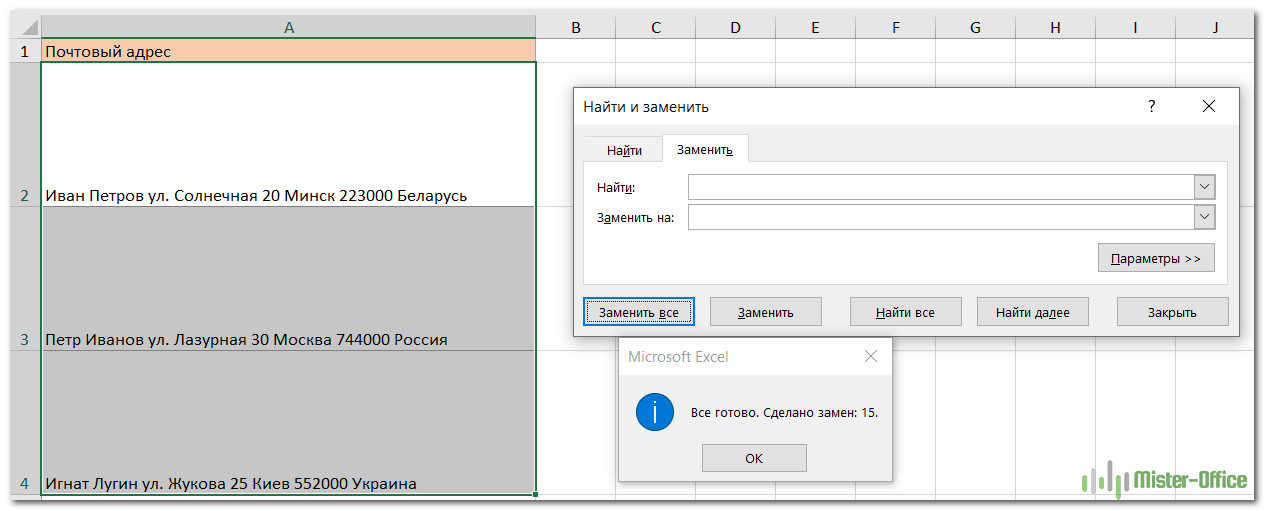Dismiss the Microsoft Excel message with X
1265x511 pixels.
[870, 356]
